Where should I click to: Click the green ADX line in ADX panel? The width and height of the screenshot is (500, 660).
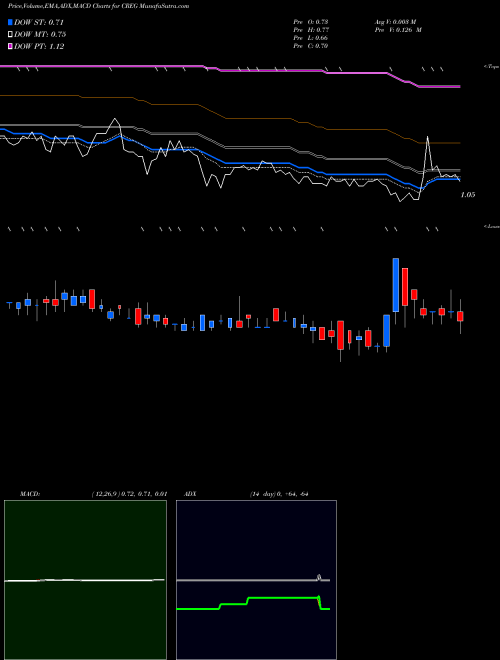click(x=253, y=603)
